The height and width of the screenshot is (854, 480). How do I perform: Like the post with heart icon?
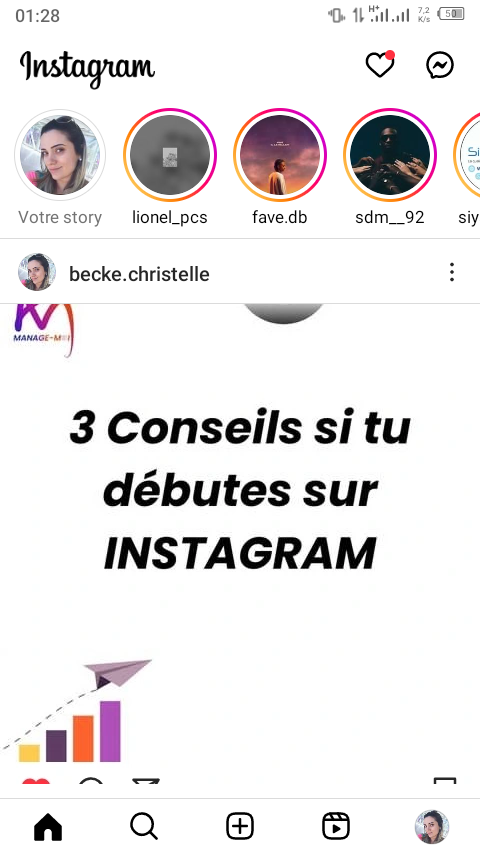pos(36,782)
